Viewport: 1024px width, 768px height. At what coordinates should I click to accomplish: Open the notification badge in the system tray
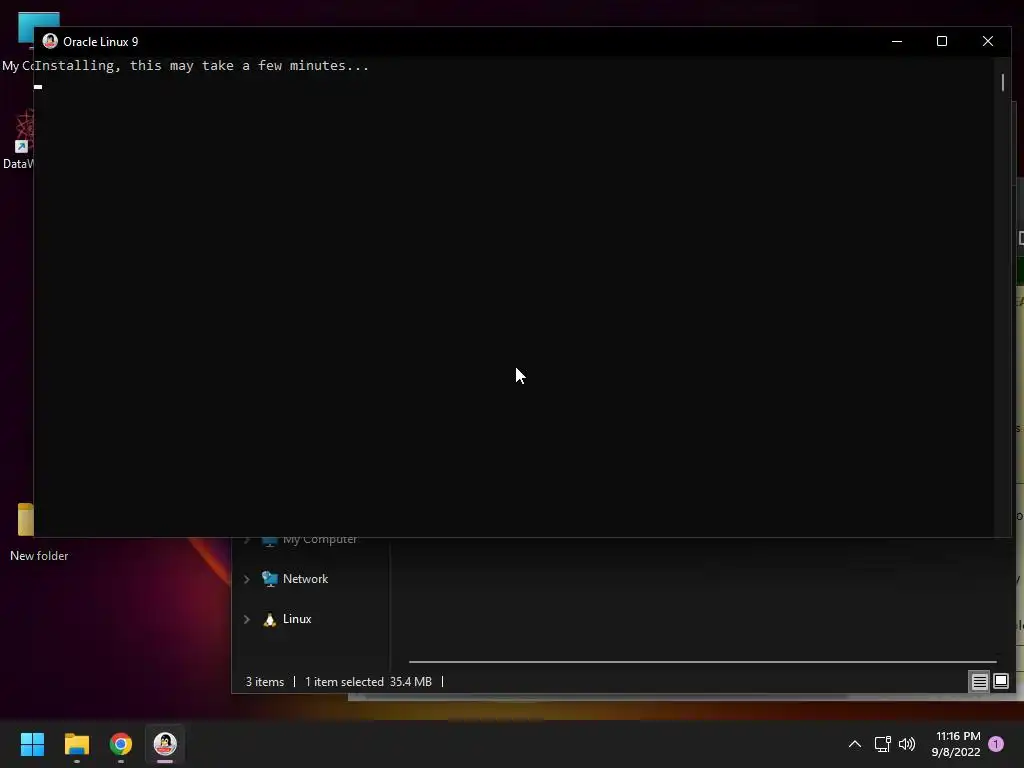(x=996, y=743)
